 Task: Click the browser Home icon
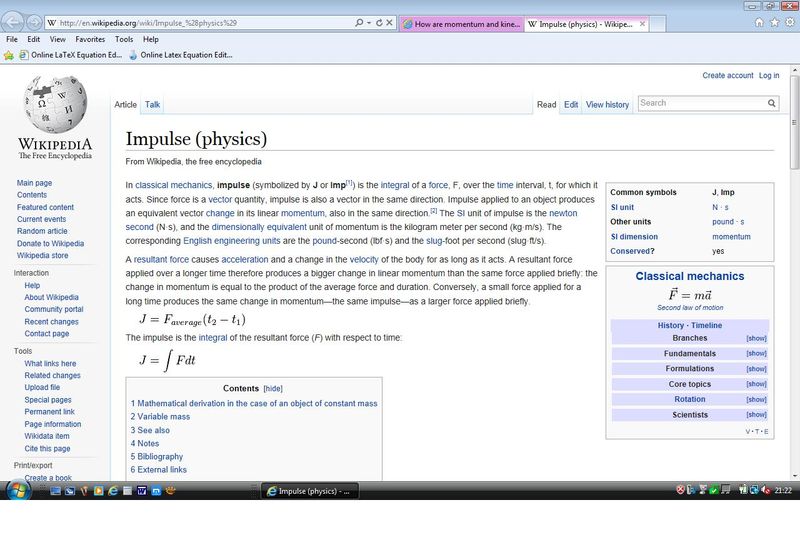pos(759,22)
